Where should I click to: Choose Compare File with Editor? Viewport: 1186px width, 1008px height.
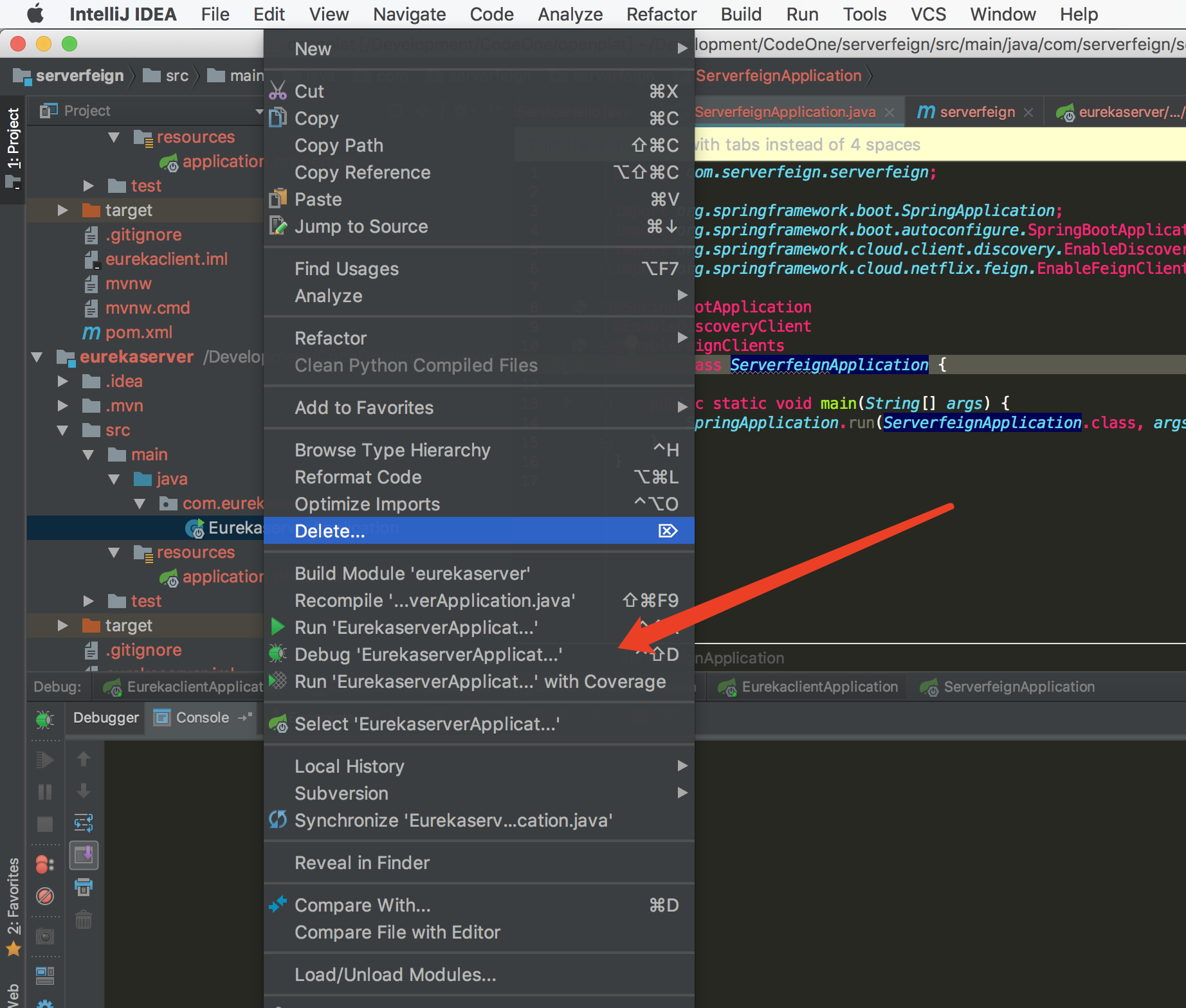[x=479, y=932]
